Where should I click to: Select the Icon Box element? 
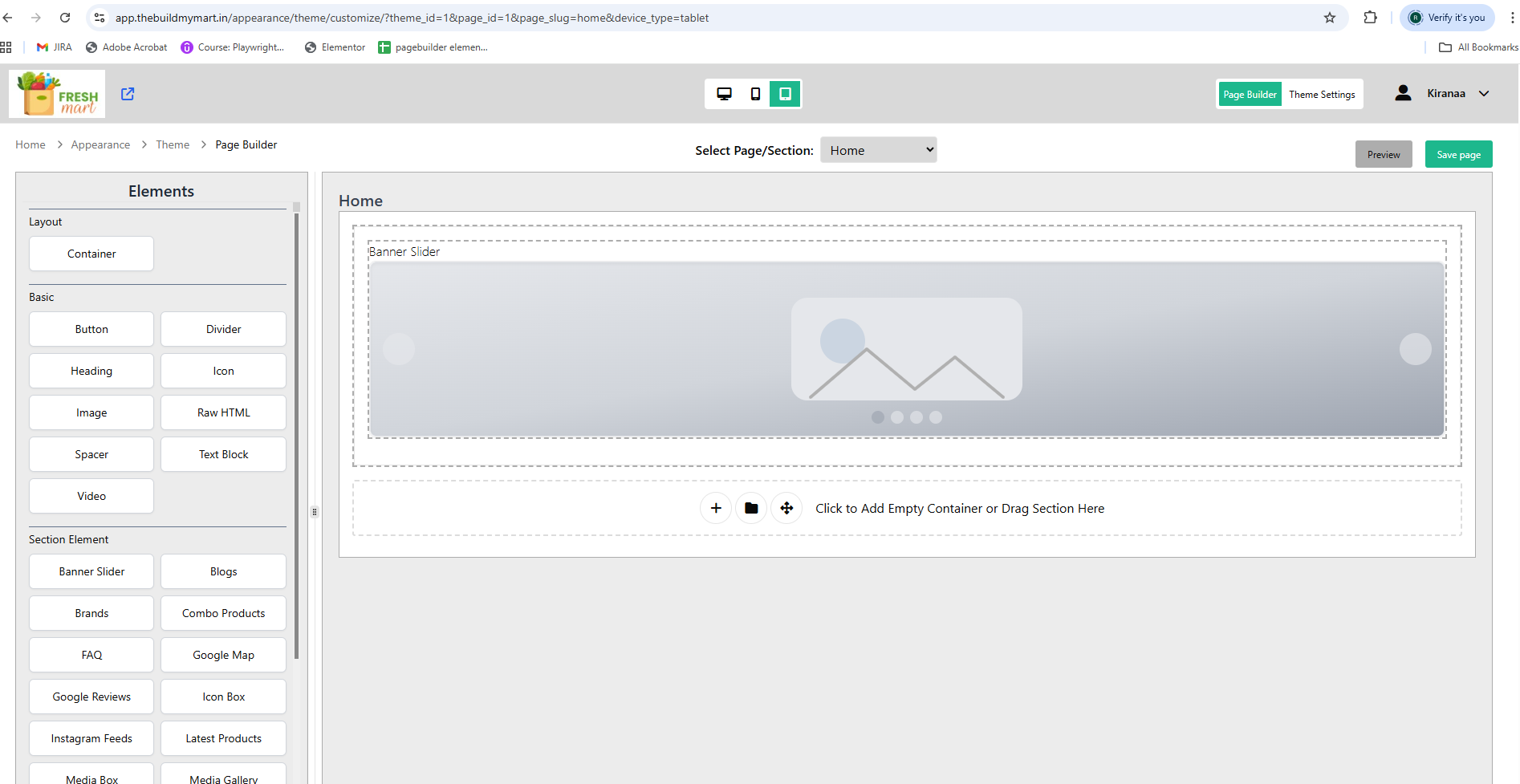(x=223, y=697)
